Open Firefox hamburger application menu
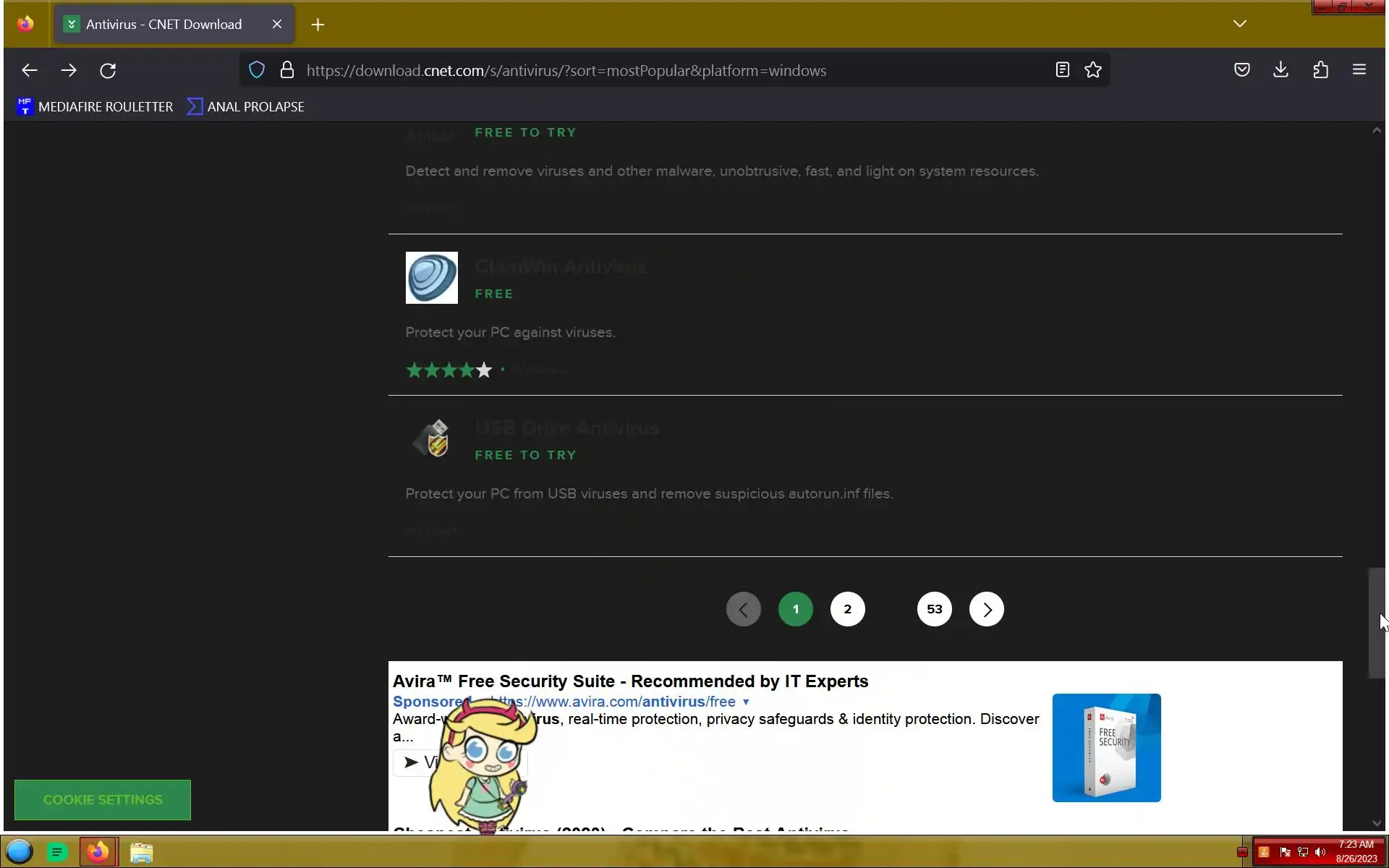 click(x=1359, y=70)
